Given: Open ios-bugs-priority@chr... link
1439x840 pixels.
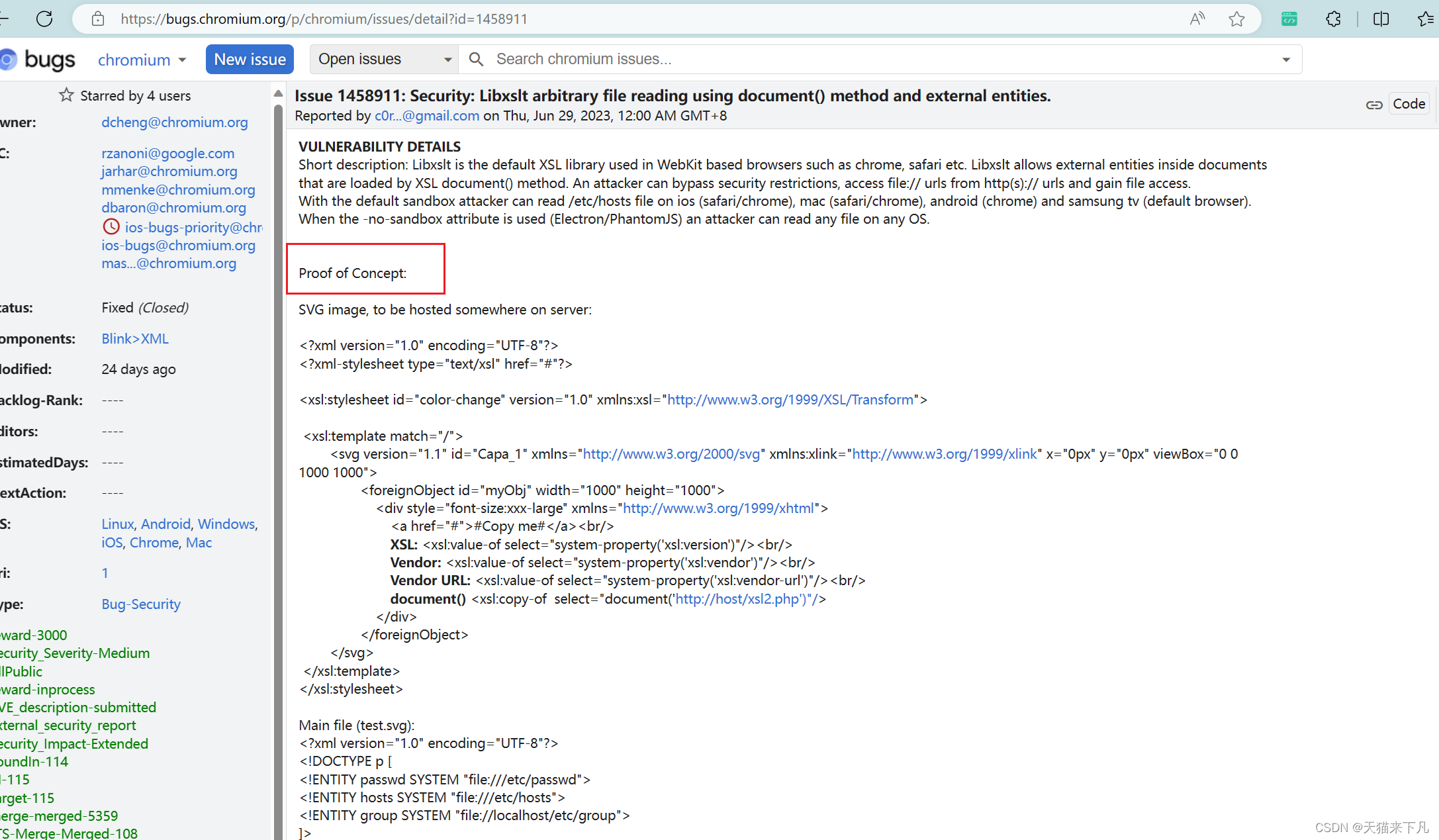Looking at the screenshot, I should [193, 227].
